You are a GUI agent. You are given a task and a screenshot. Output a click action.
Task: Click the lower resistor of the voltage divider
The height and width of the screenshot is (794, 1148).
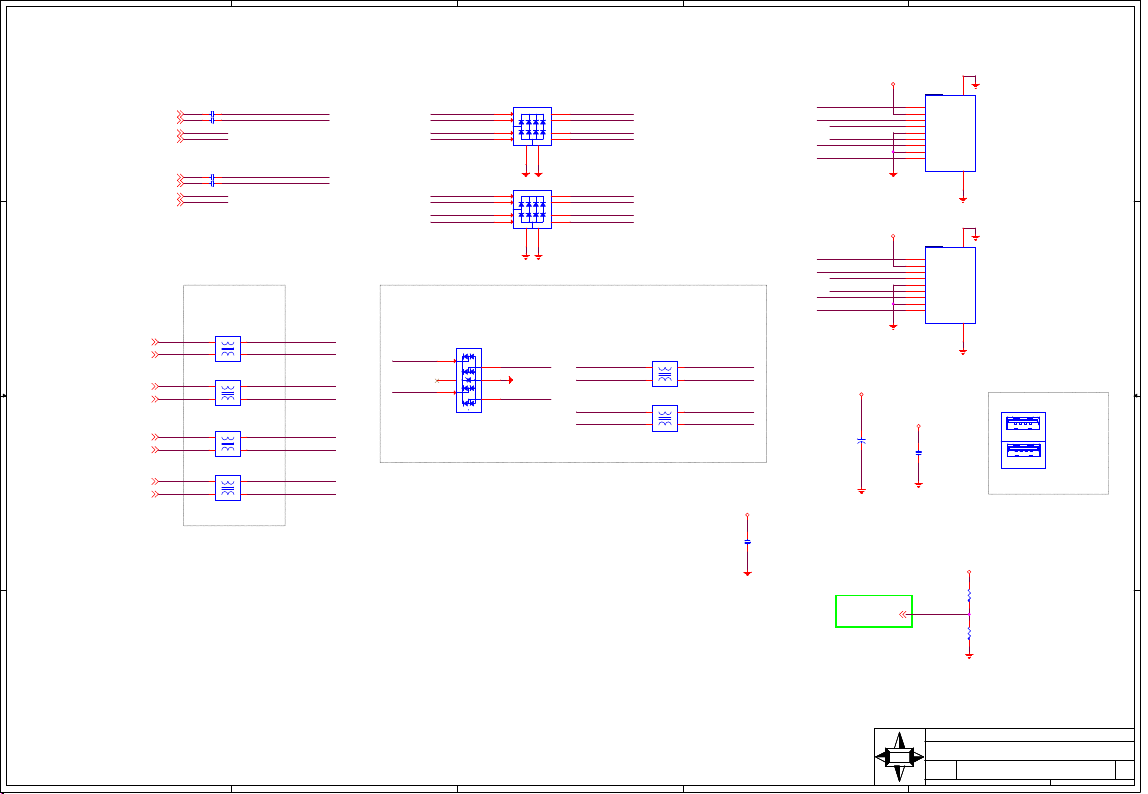pyautogui.click(x=969, y=634)
